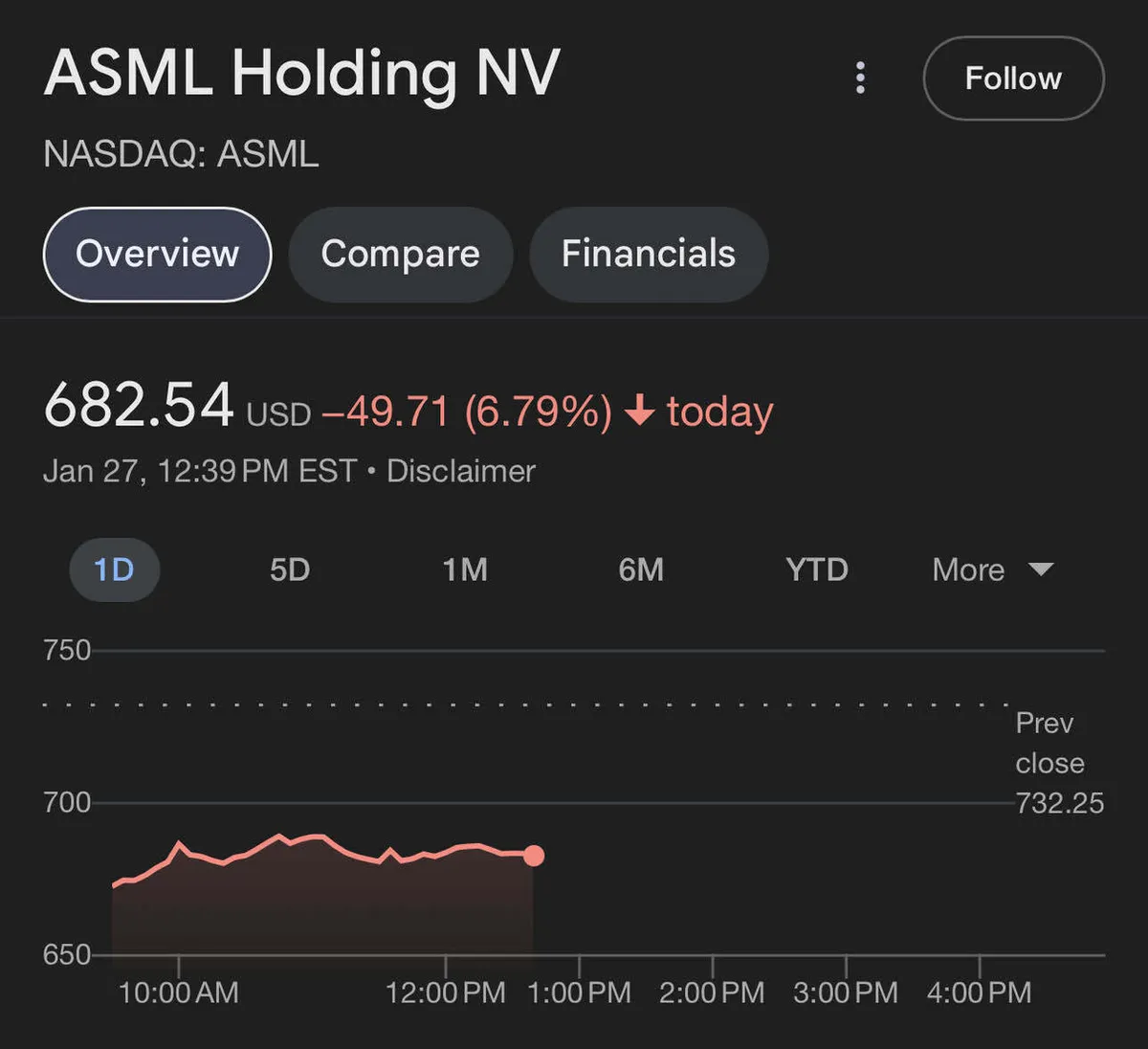Click the current price dot on chart
Image resolution: width=1148 pixels, height=1049 pixels.
(x=534, y=856)
